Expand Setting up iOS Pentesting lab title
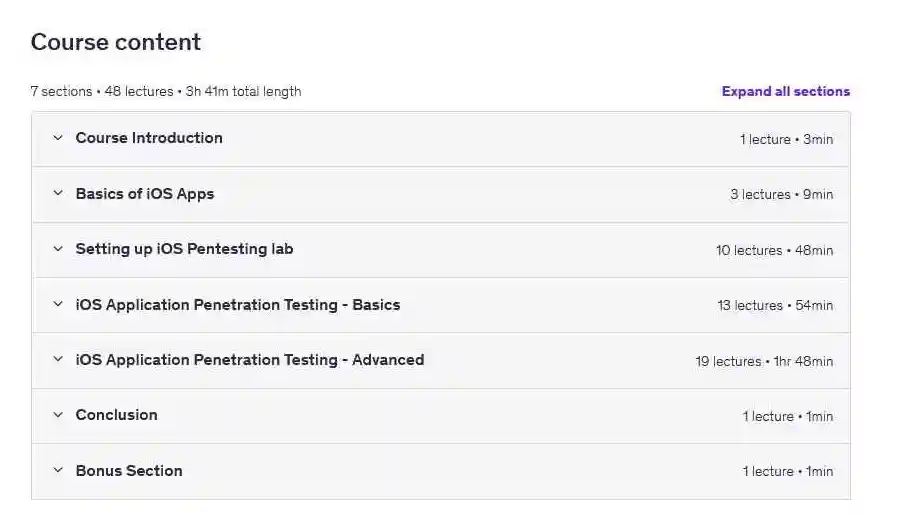 point(184,249)
